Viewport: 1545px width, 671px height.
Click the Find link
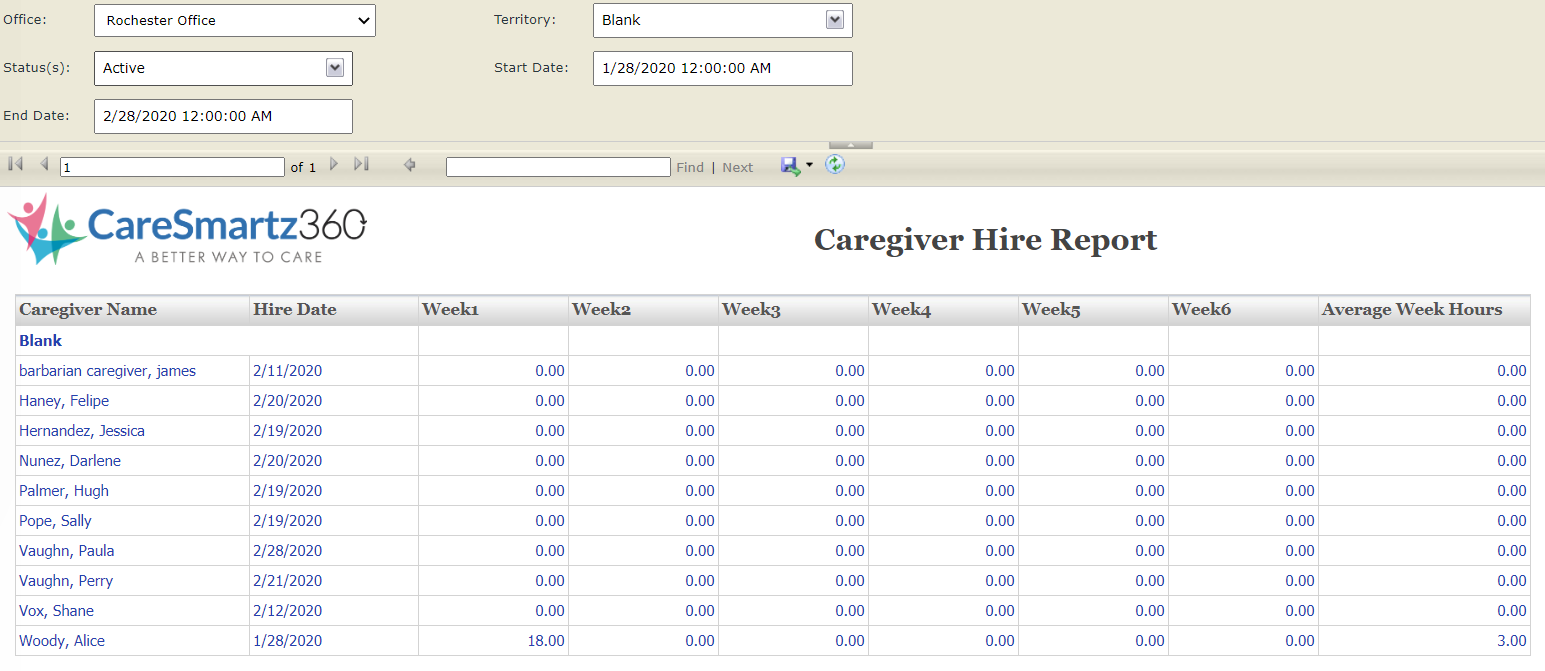[690, 167]
